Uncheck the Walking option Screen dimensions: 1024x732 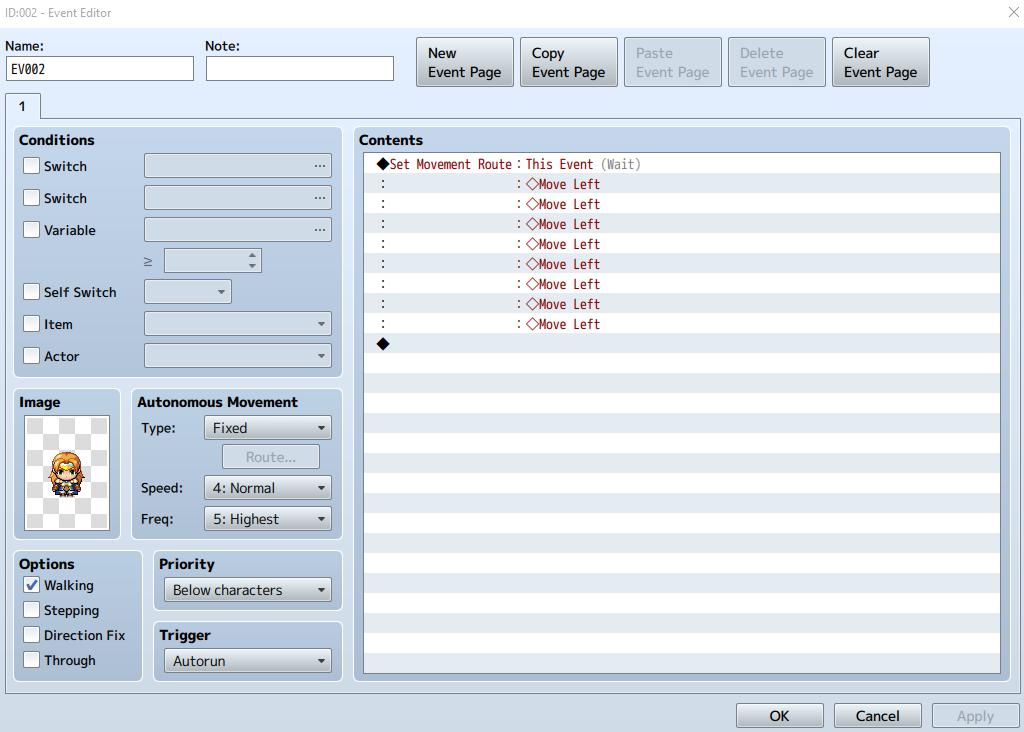[31, 584]
